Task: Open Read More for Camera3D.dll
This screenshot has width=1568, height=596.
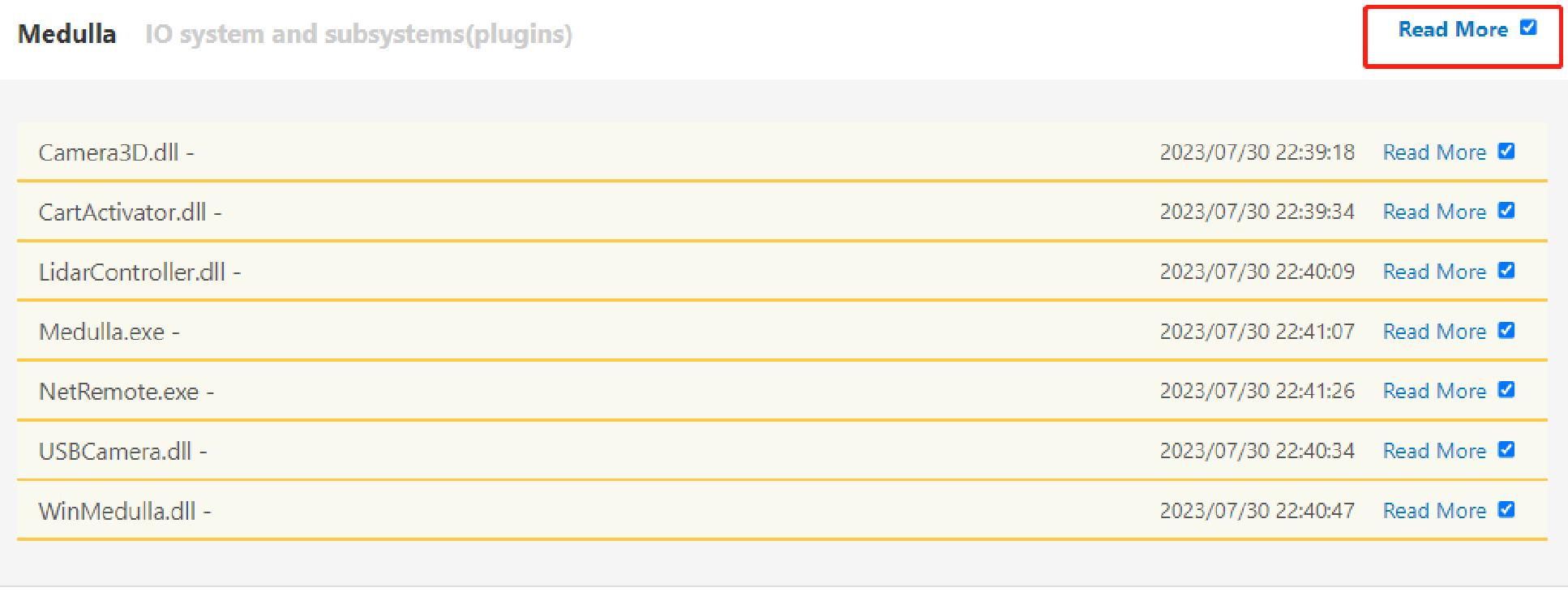Action: point(1434,152)
